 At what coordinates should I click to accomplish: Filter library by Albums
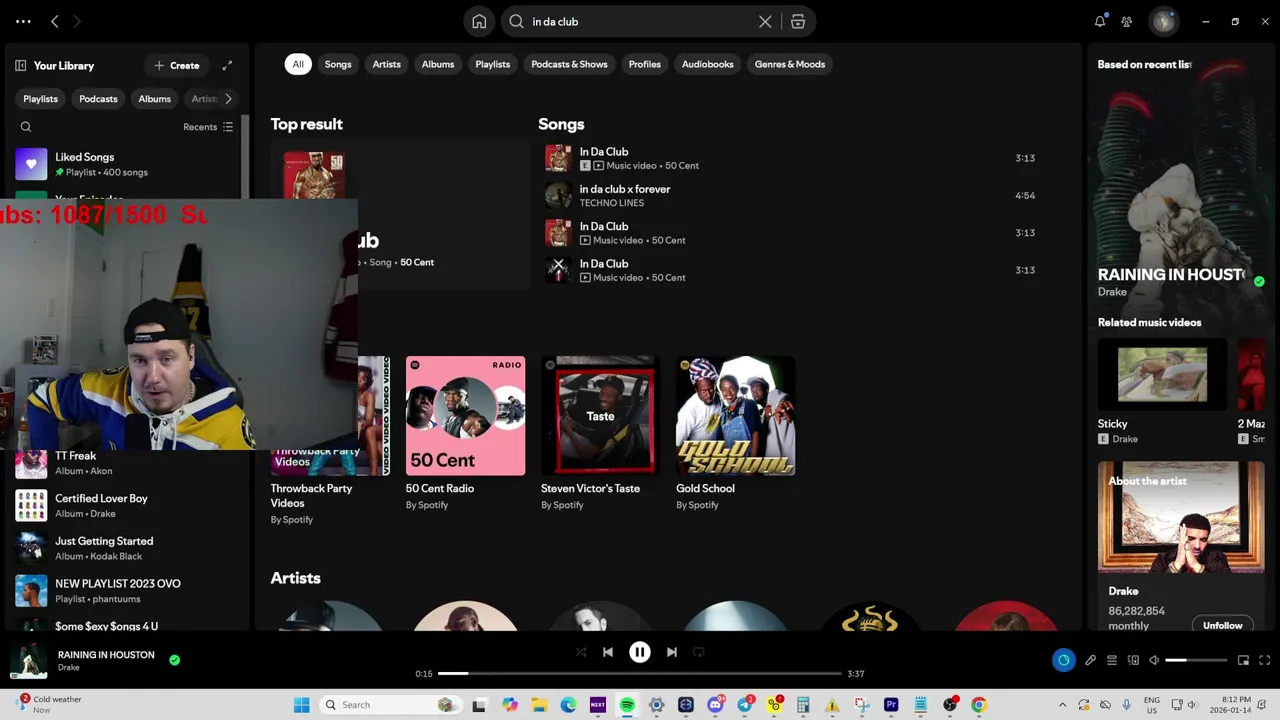(154, 99)
